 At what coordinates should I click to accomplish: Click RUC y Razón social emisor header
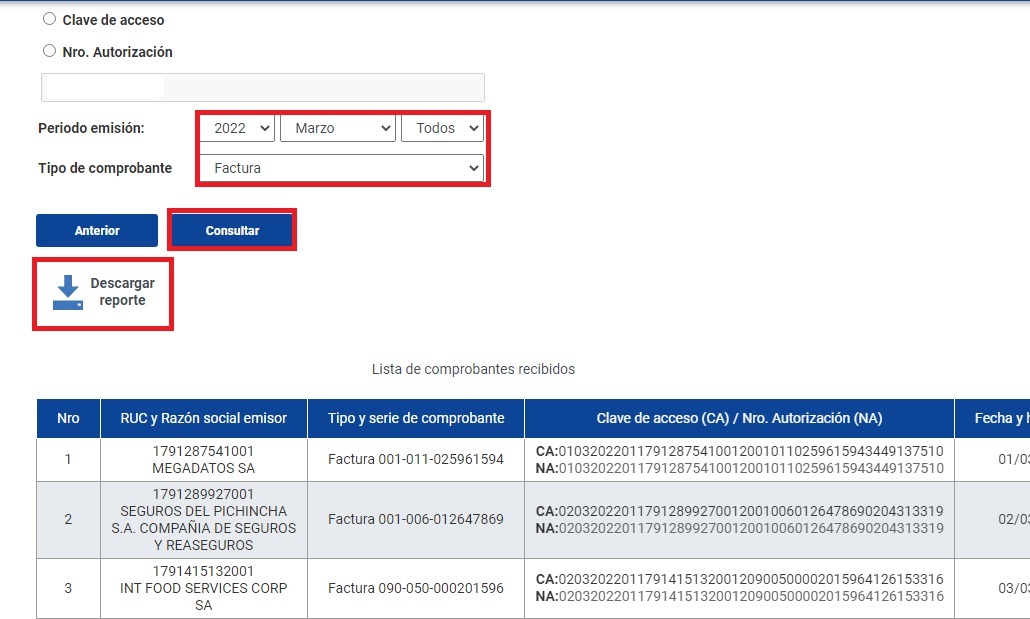203,418
